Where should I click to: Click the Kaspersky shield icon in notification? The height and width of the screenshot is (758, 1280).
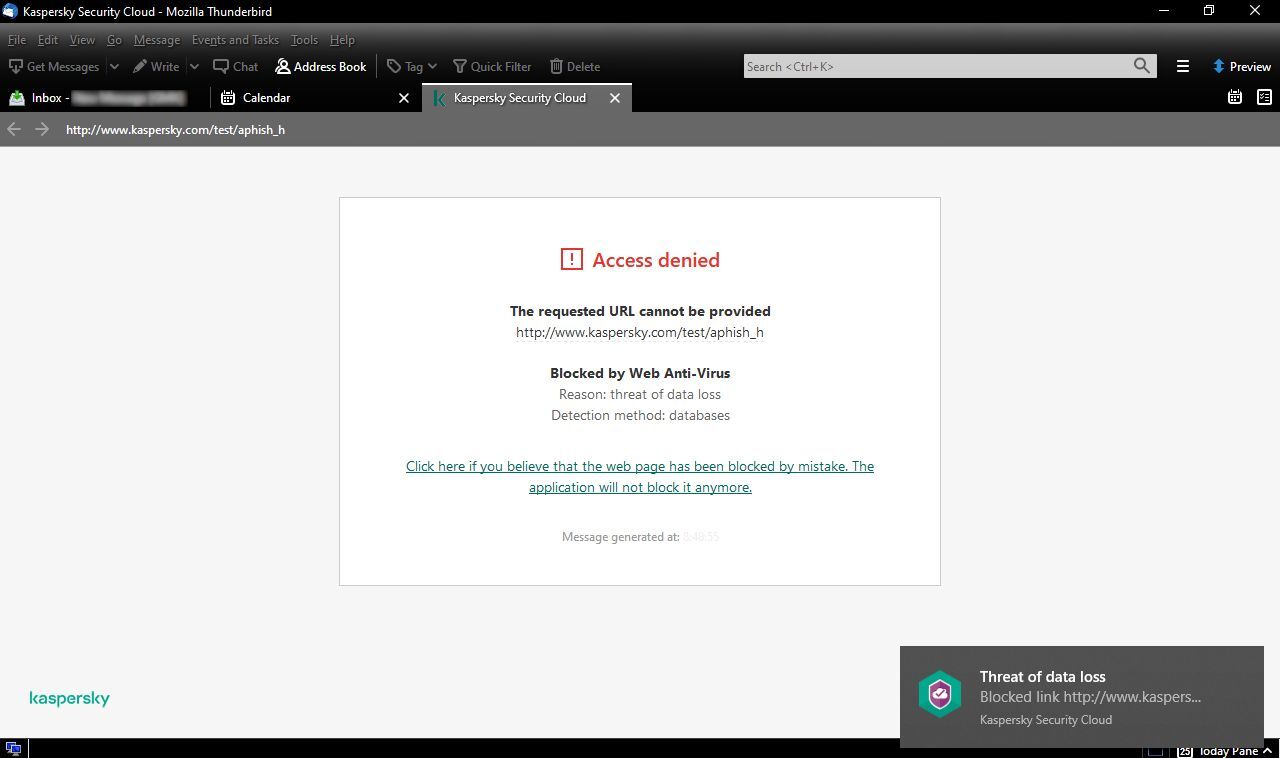coord(940,695)
